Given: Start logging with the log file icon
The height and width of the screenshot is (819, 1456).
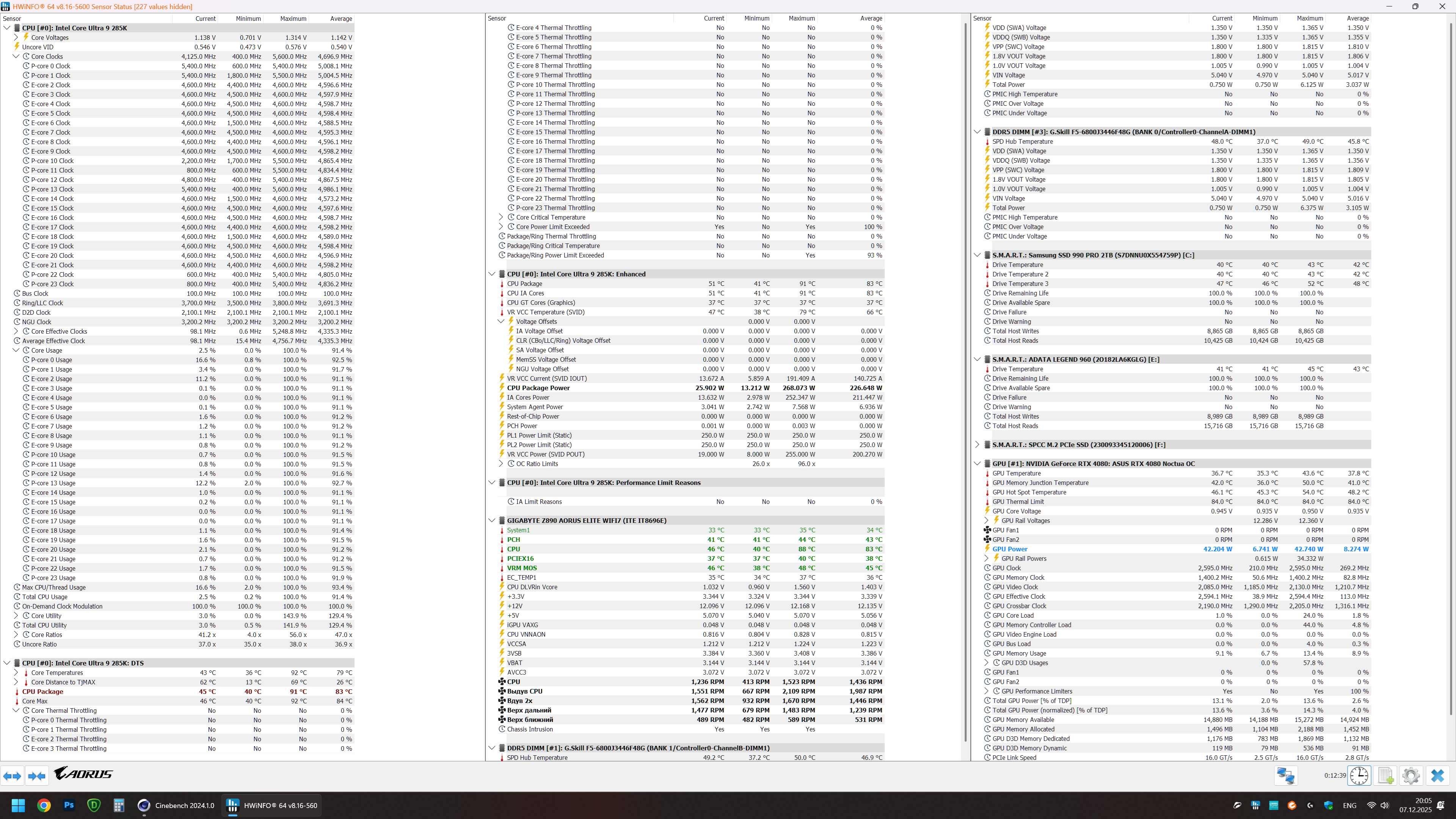Looking at the screenshot, I should (x=1385, y=775).
